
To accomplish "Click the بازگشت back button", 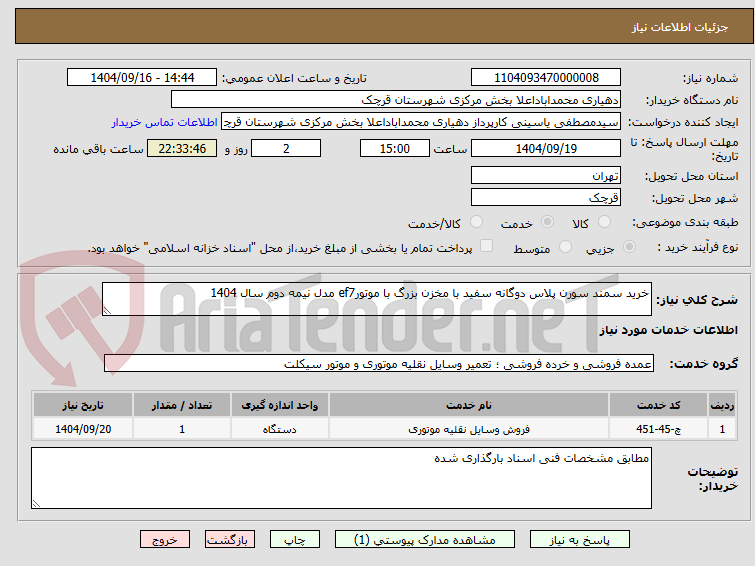I will [229, 540].
